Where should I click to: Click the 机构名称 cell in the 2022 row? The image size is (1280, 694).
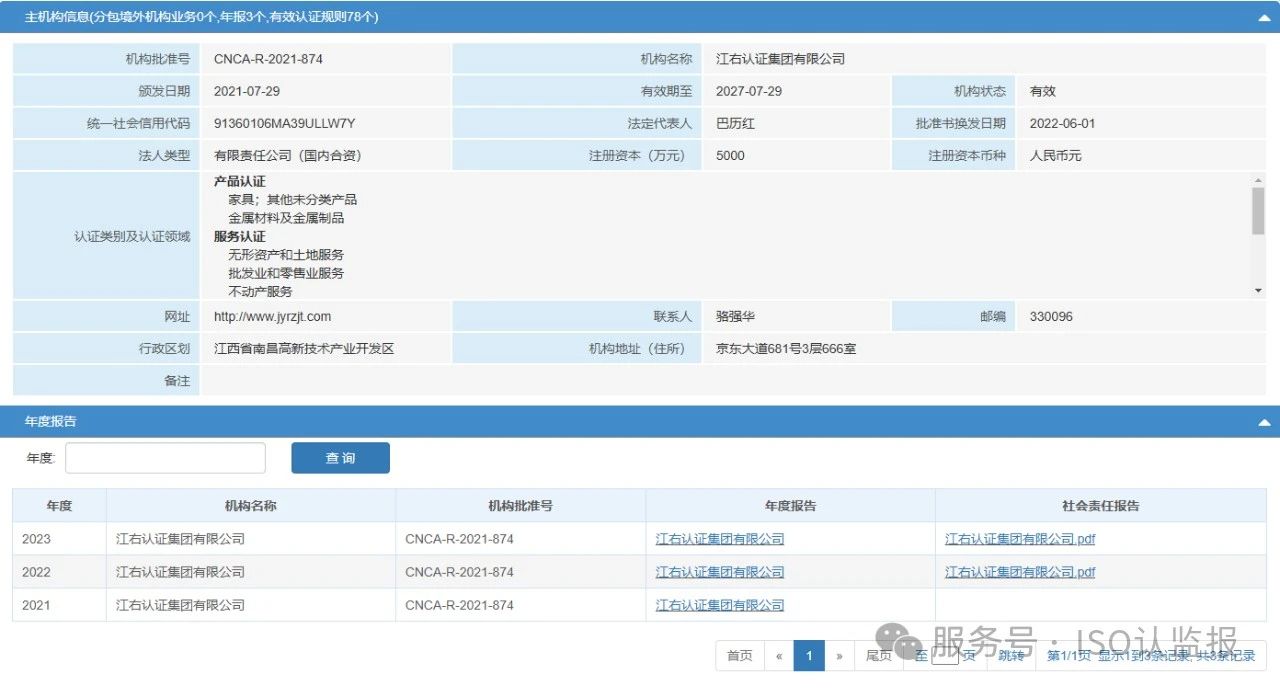click(251, 572)
